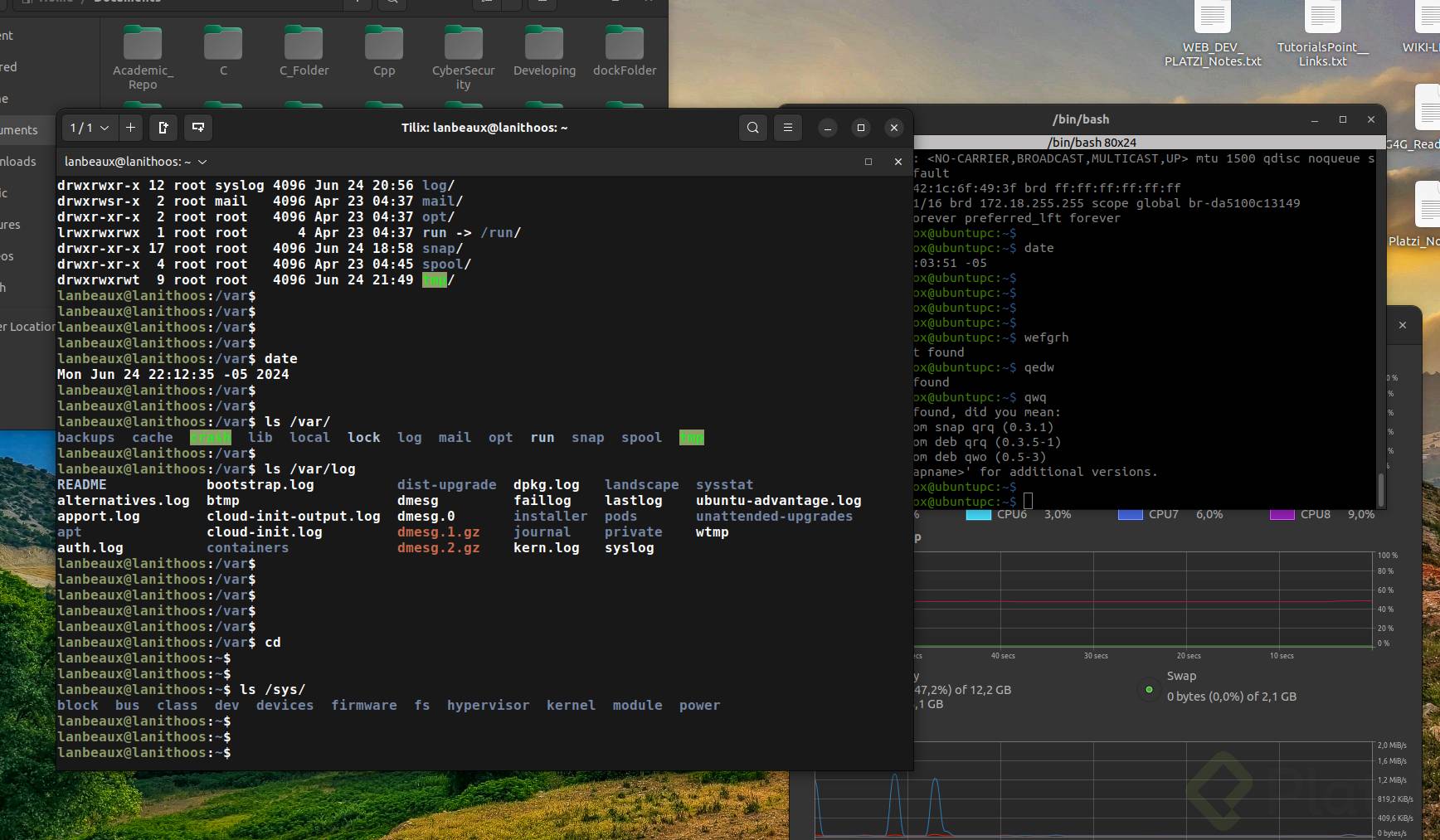Click the /bin/bash terminal scrollbar
The height and width of the screenshot is (840, 1440).
pos(1381,489)
